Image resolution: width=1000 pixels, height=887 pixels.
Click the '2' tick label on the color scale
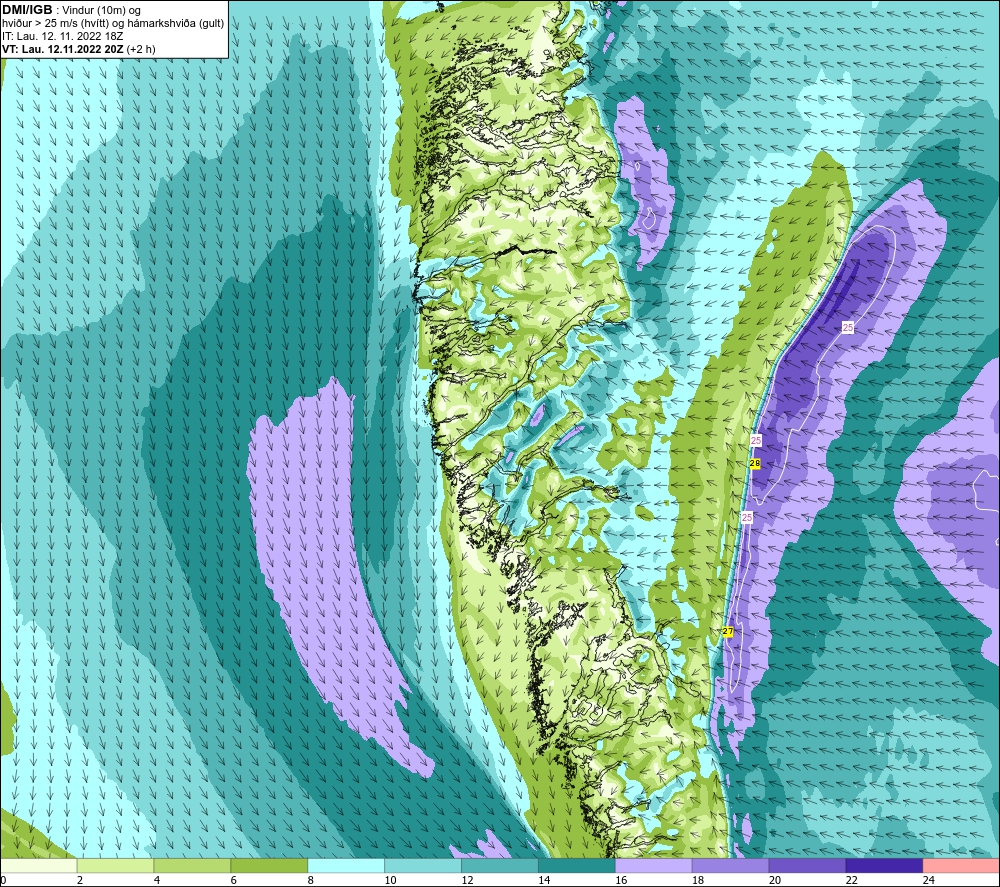pyautogui.click(x=80, y=880)
